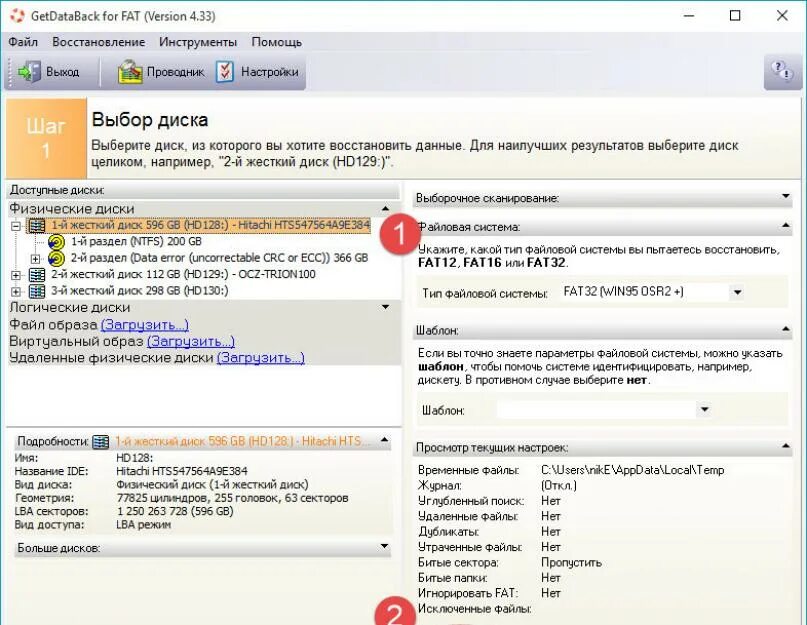Open the Восстановление menu
Viewport: 807px width, 625px height.
[x=98, y=42]
